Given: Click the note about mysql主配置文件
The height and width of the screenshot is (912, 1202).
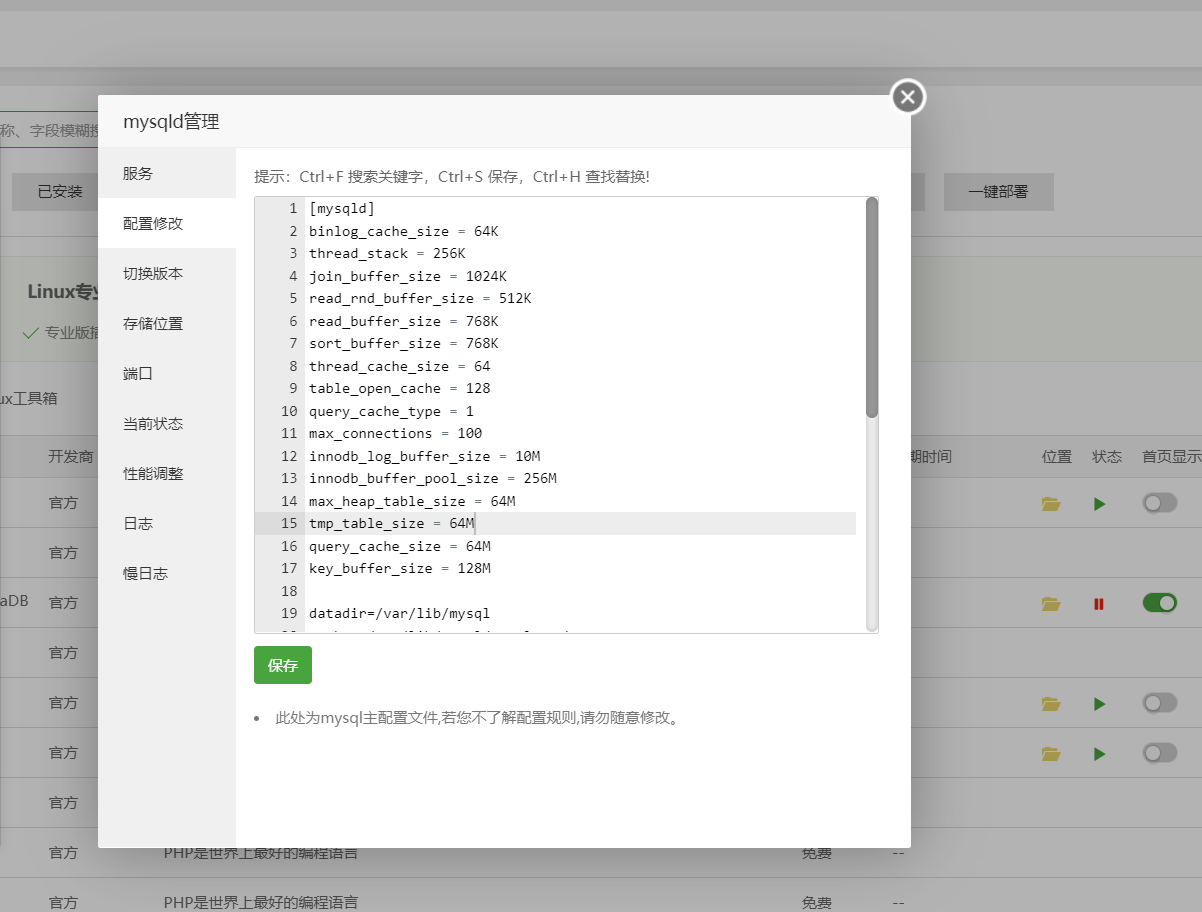Looking at the screenshot, I should click(x=479, y=718).
